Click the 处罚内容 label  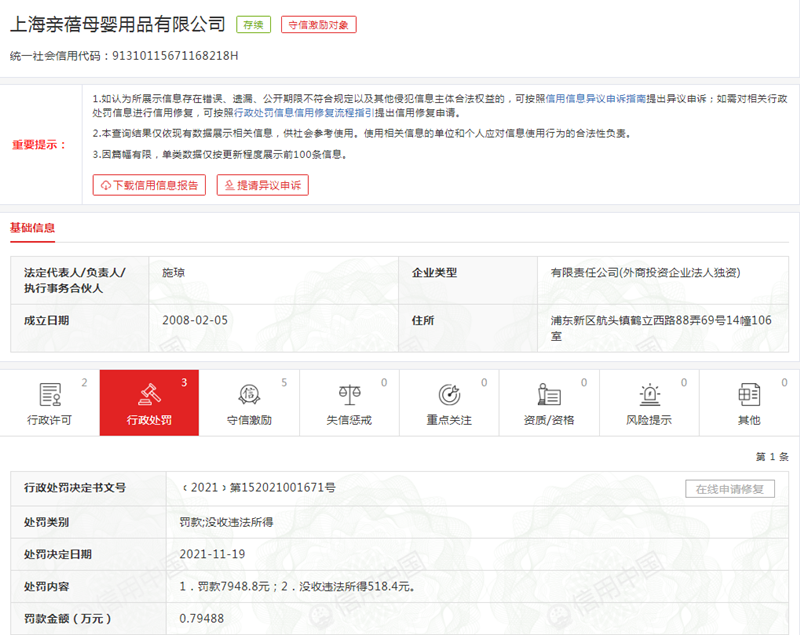pos(46,587)
